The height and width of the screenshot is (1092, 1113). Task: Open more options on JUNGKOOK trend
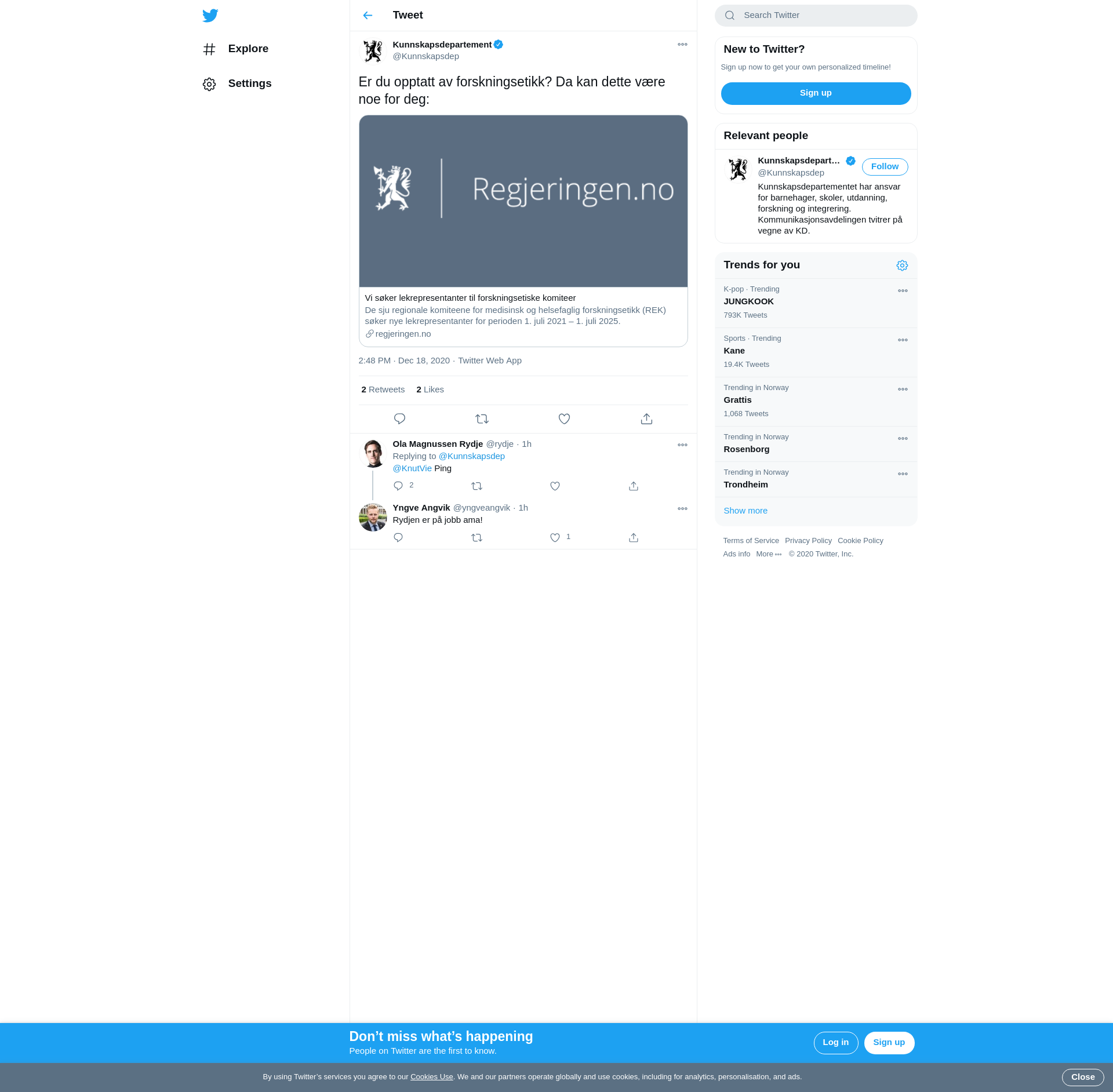[903, 291]
